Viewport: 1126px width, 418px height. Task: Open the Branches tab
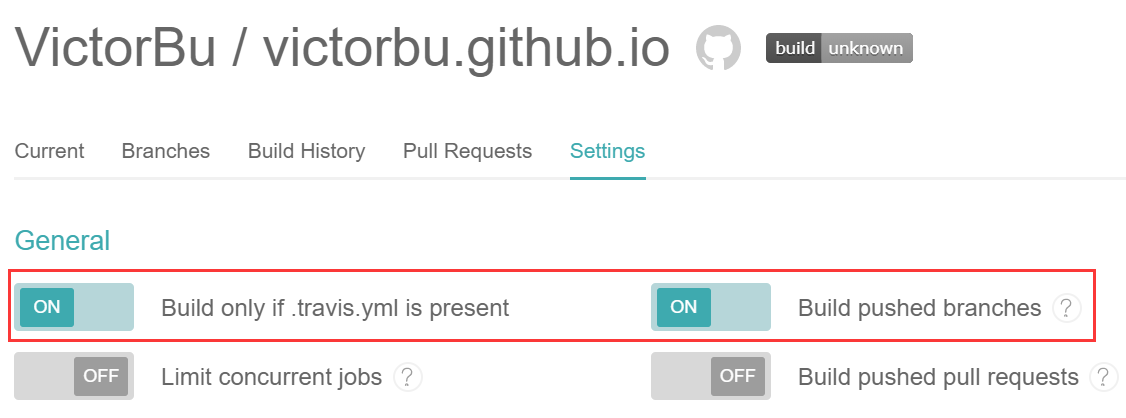tap(166, 151)
